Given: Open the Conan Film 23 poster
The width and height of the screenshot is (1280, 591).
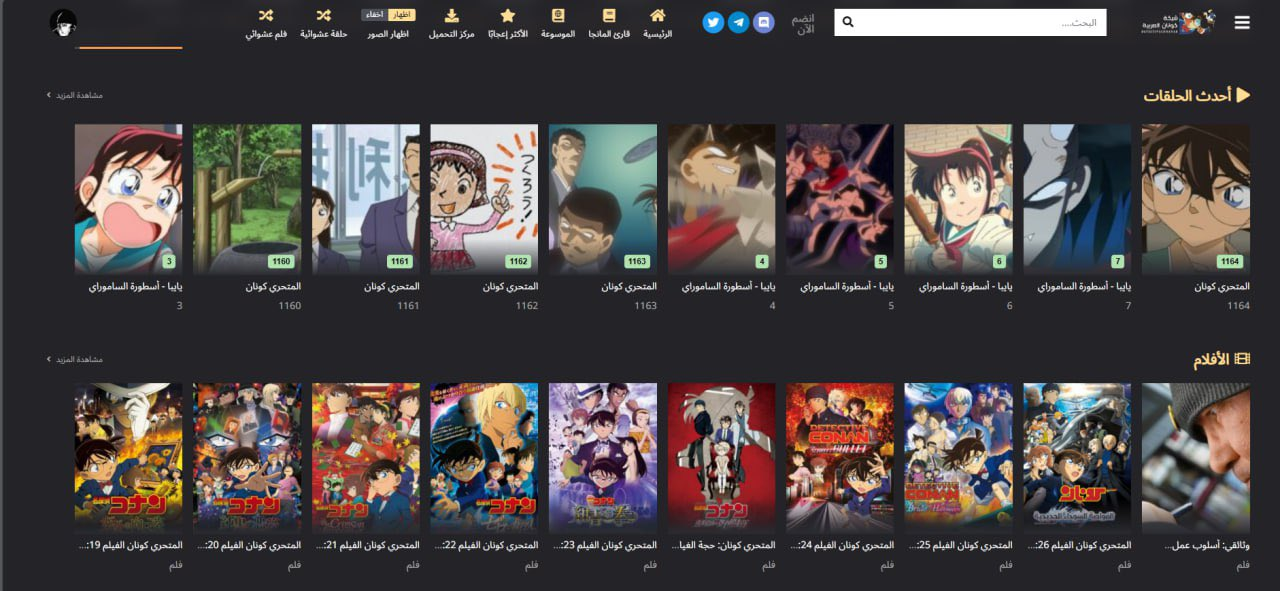Looking at the screenshot, I should click(x=603, y=458).
